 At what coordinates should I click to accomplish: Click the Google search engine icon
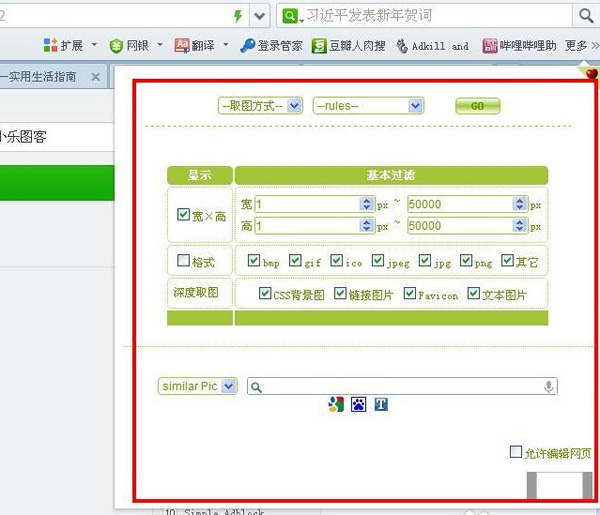coord(336,405)
